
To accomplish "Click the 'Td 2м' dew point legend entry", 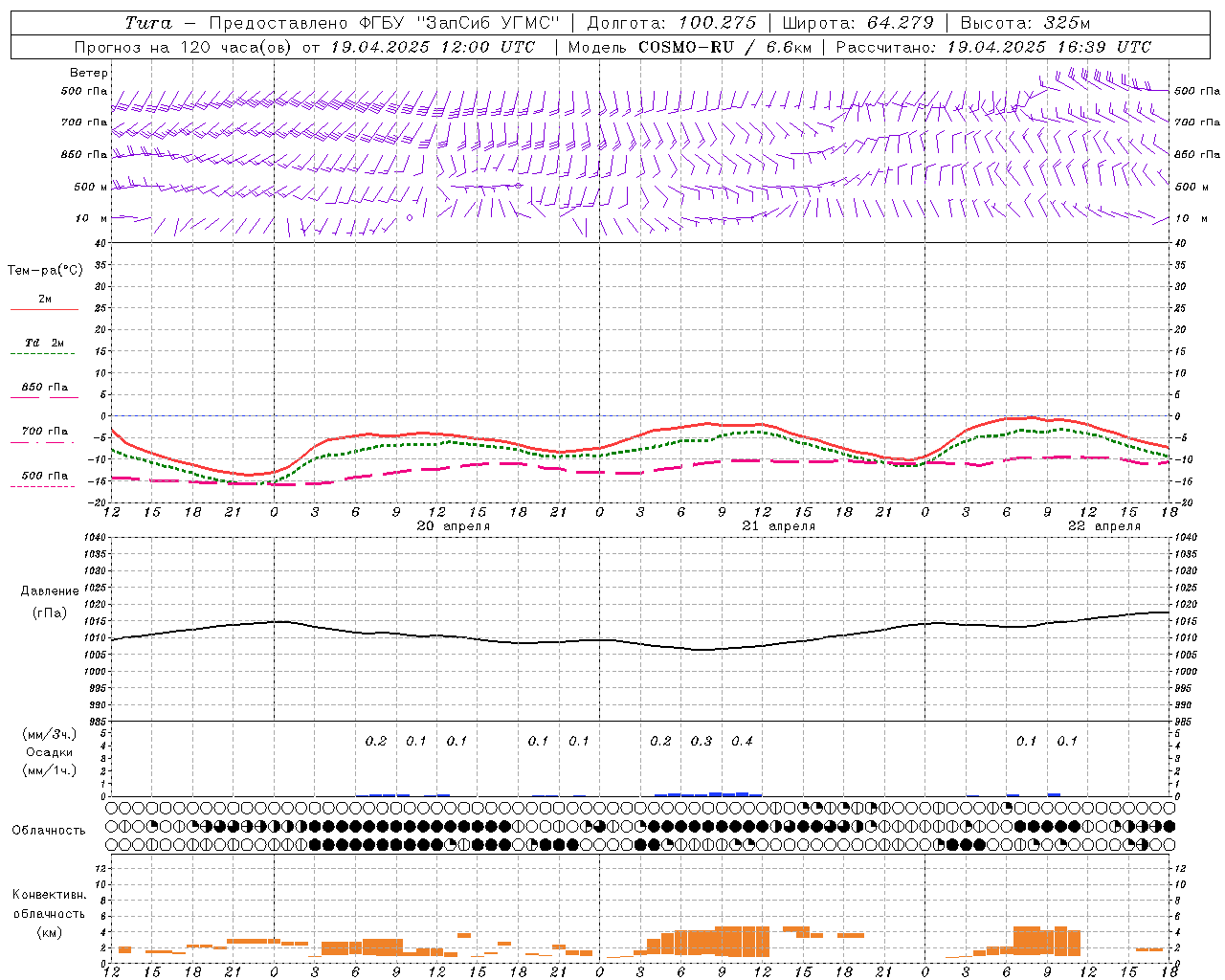I will [x=44, y=343].
